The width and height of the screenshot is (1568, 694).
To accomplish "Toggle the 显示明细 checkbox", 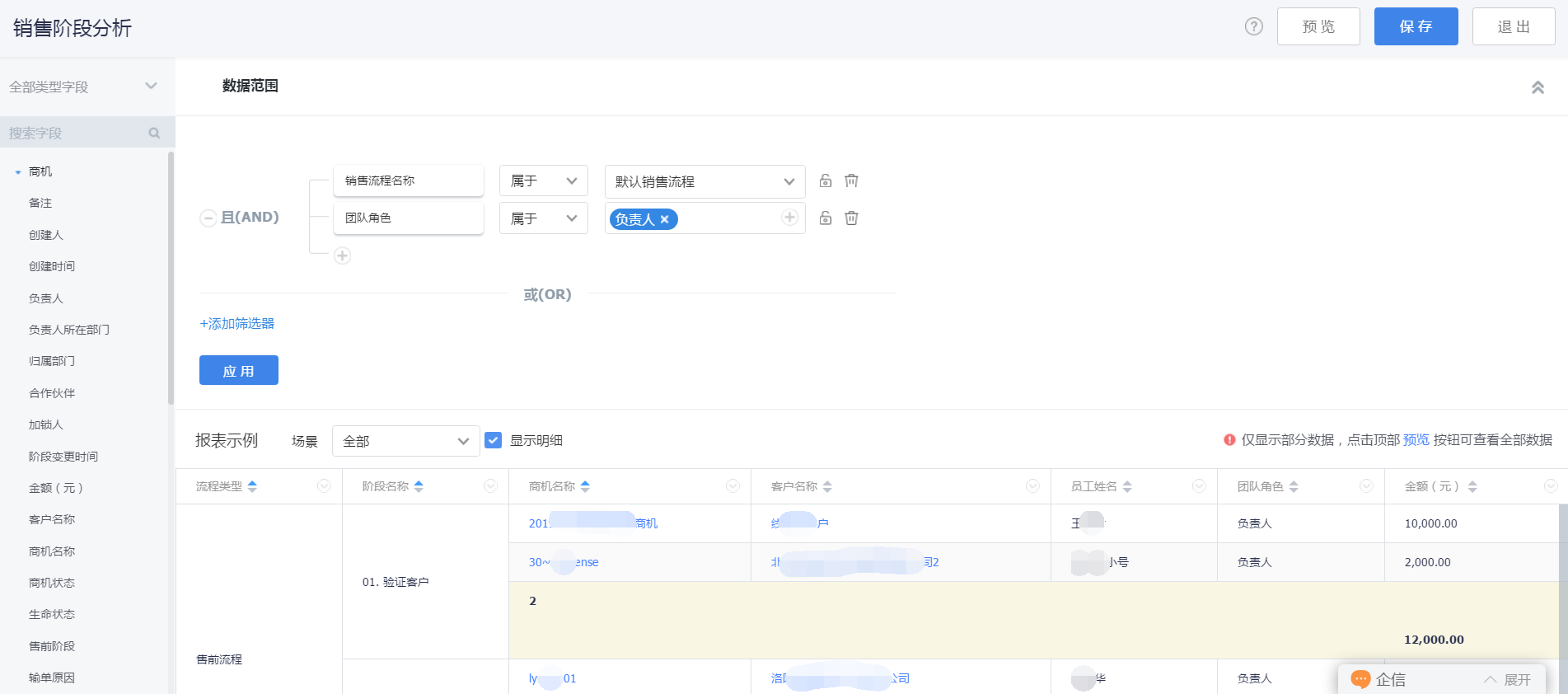I will (x=494, y=440).
